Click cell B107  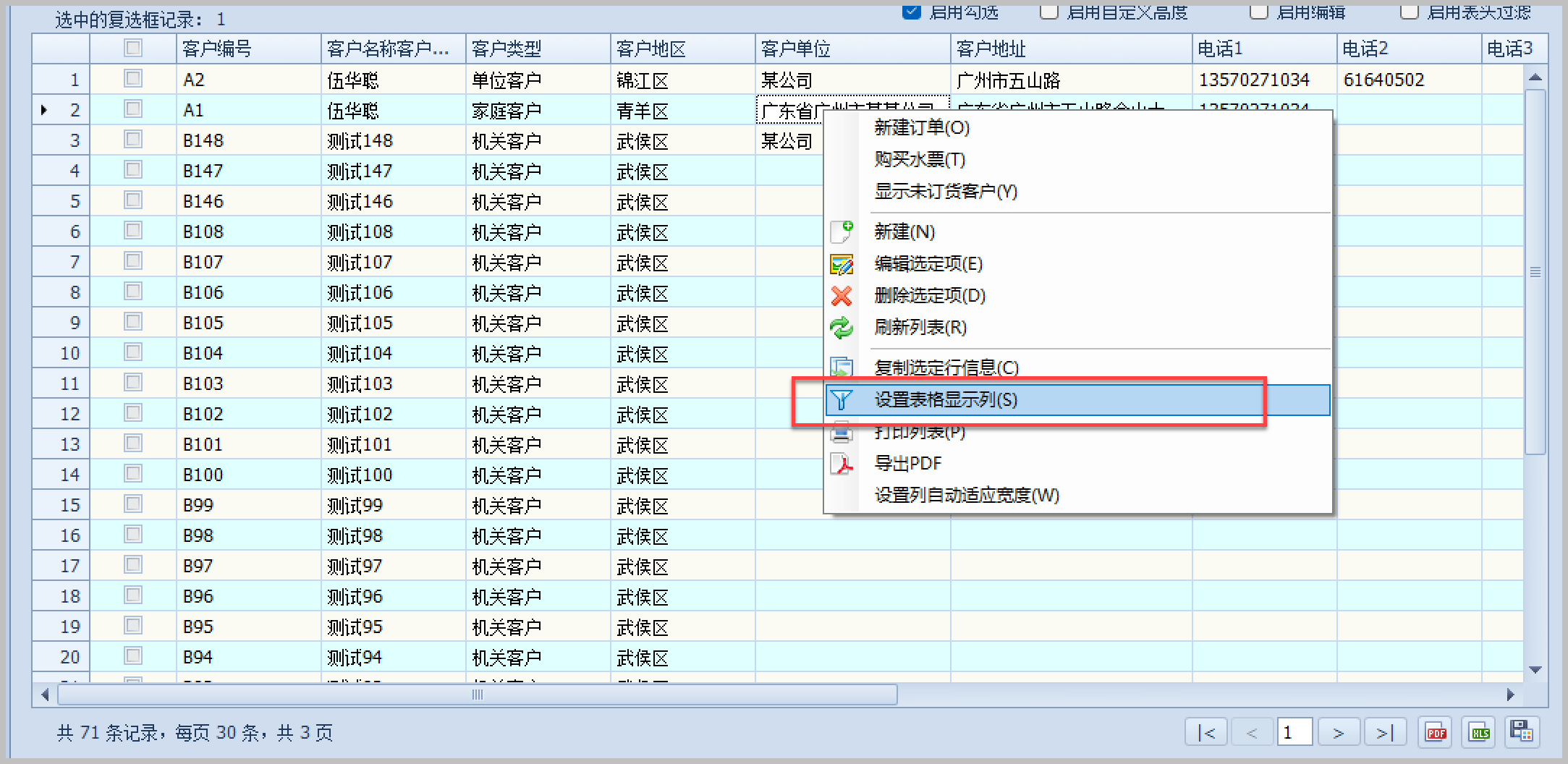pos(248,262)
